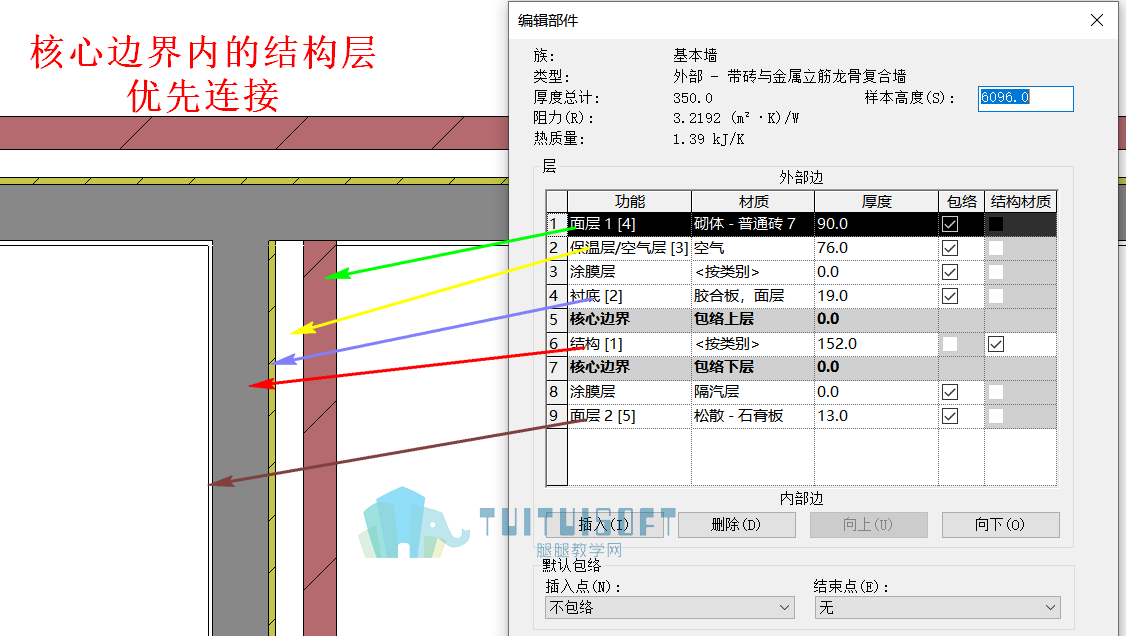This screenshot has height=636, width=1126.
Task: Click the 向上(U) button
Action: coord(869,525)
